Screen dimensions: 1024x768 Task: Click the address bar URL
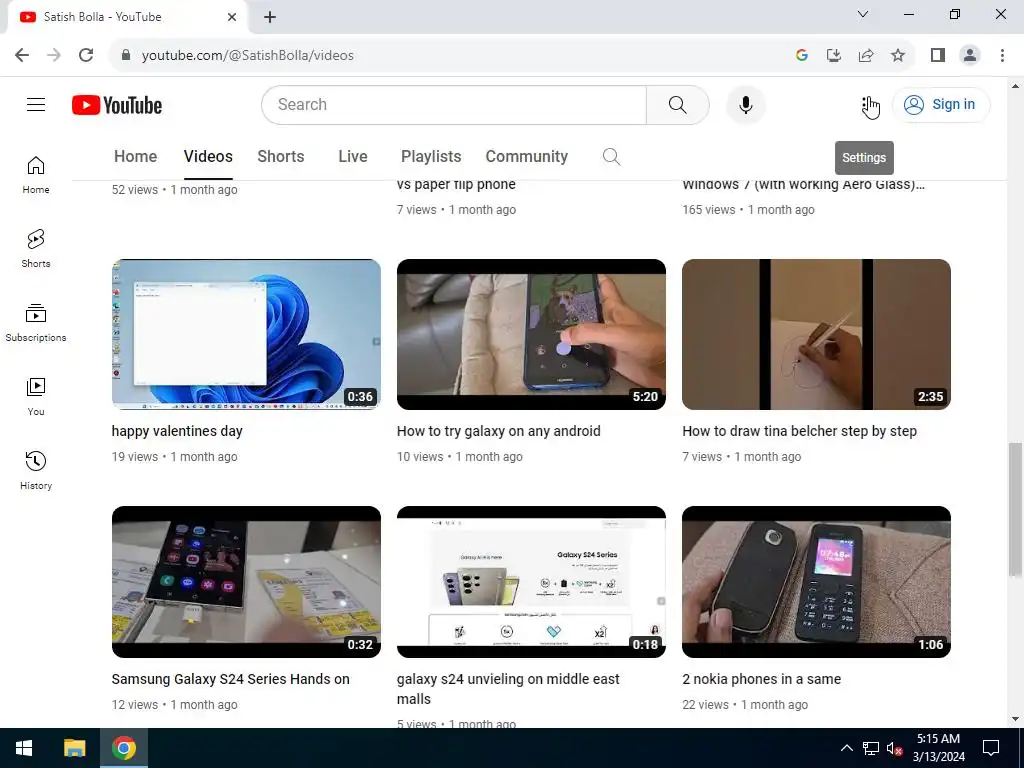(x=248, y=56)
